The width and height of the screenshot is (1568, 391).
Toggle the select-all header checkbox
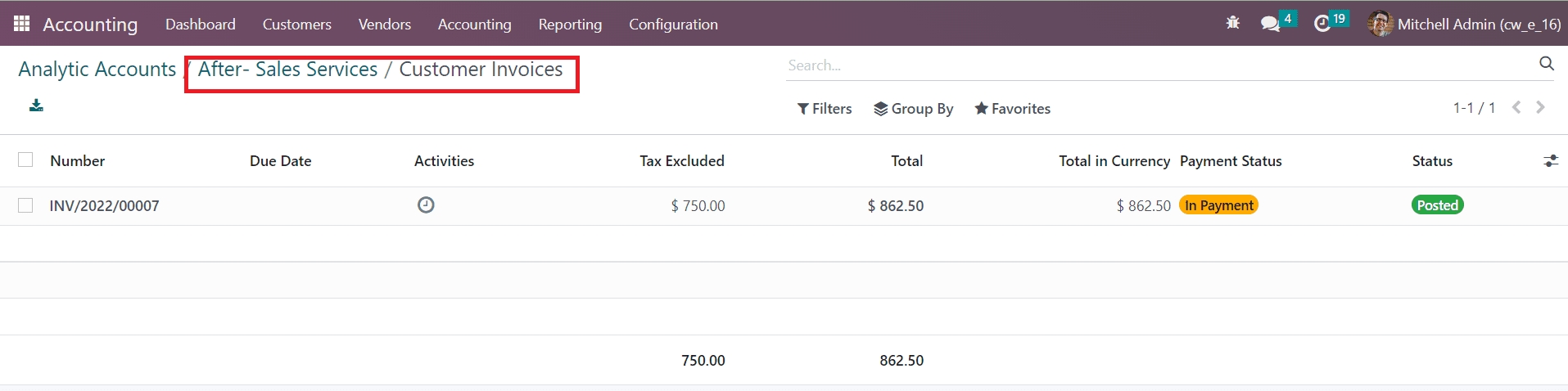click(25, 160)
